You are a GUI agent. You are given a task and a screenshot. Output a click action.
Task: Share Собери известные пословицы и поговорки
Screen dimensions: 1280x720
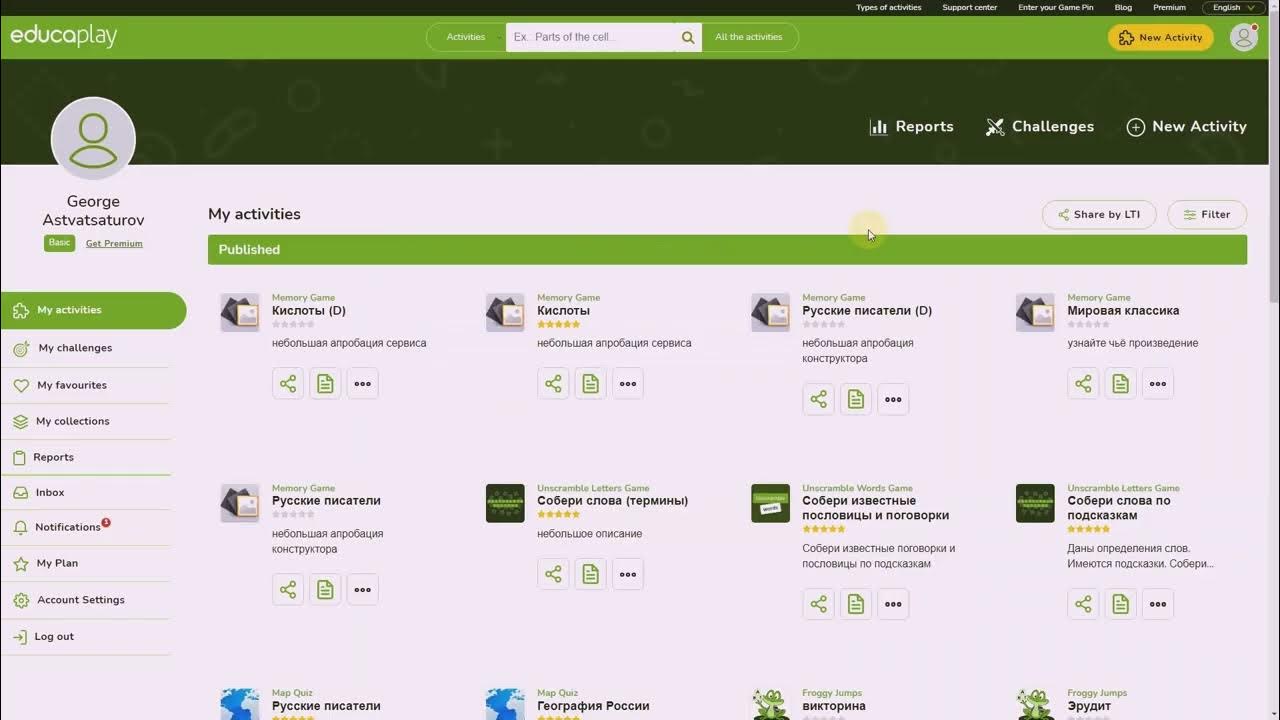tap(818, 604)
